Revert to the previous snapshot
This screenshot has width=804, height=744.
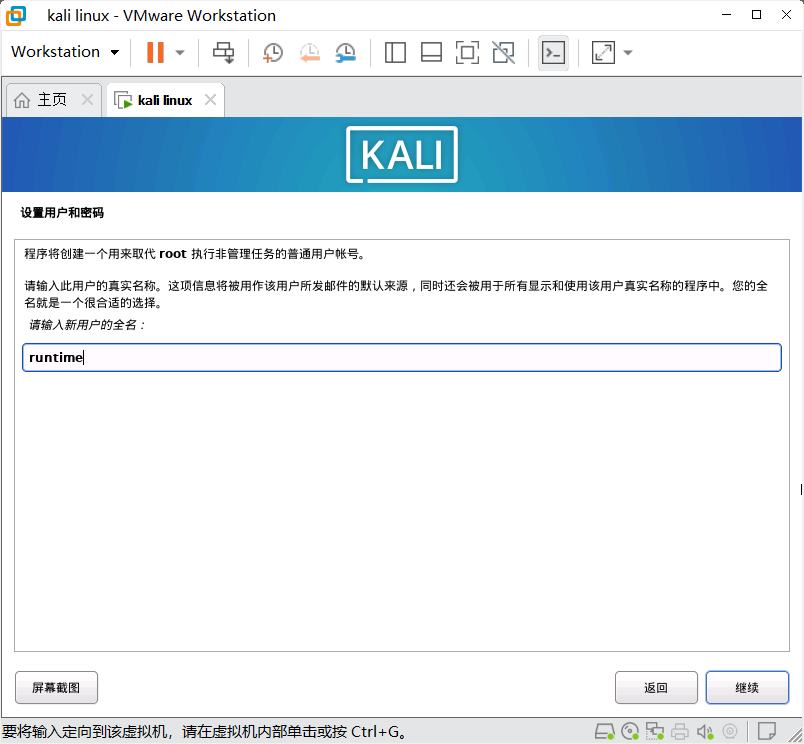pyautogui.click(x=310, y=52)
